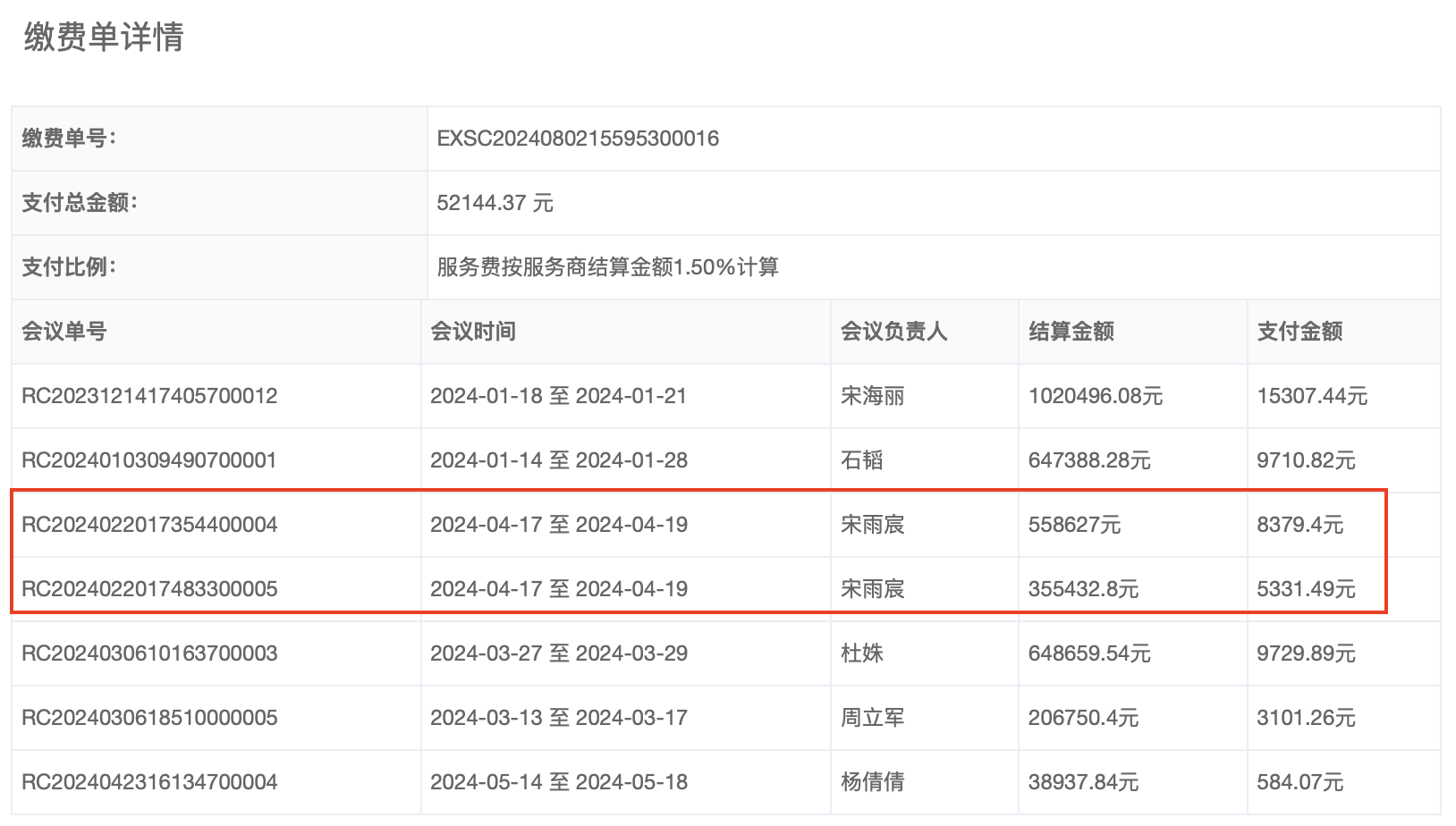Screen dimensions: 1456x826
Task: Click the settlement amount 1020496.08元
Action: [1095, 396]
